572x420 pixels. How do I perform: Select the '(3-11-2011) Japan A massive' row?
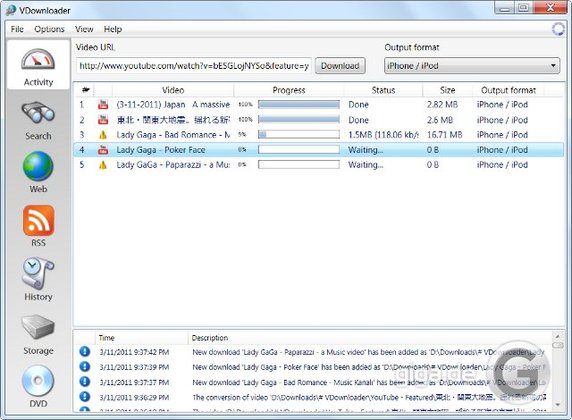318,105
